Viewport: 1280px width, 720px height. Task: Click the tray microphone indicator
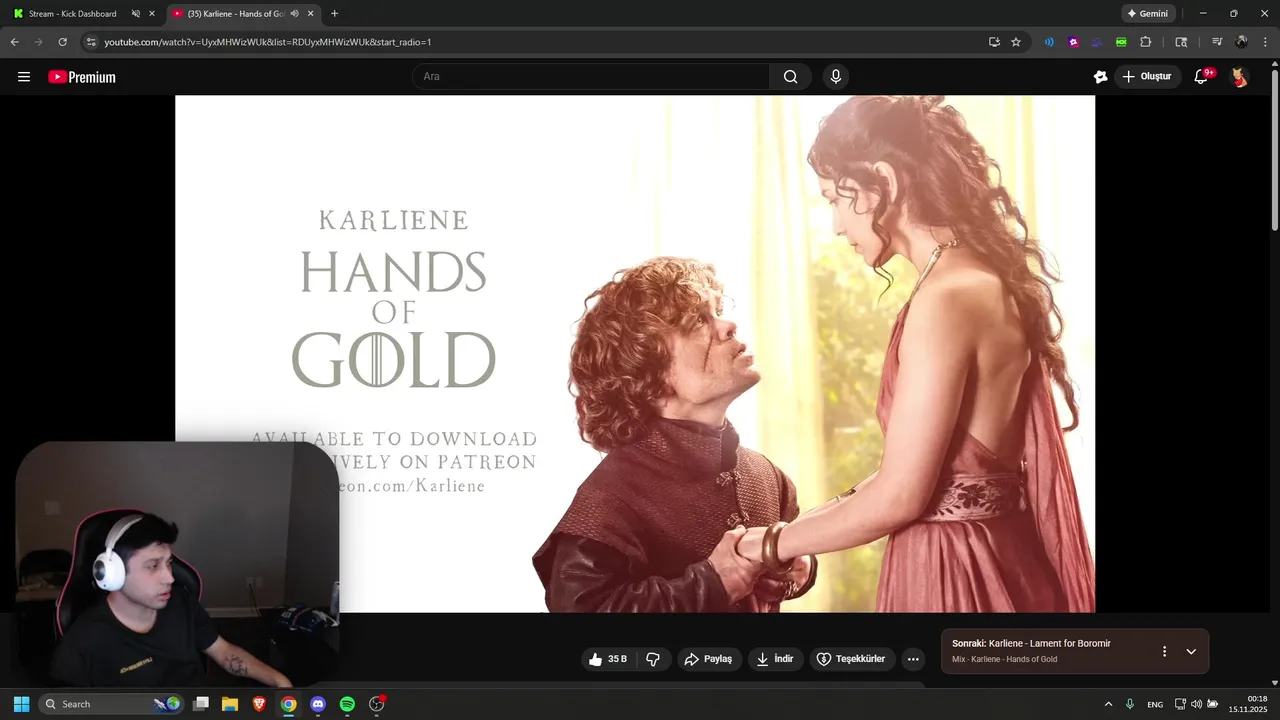pos(1130,704)
